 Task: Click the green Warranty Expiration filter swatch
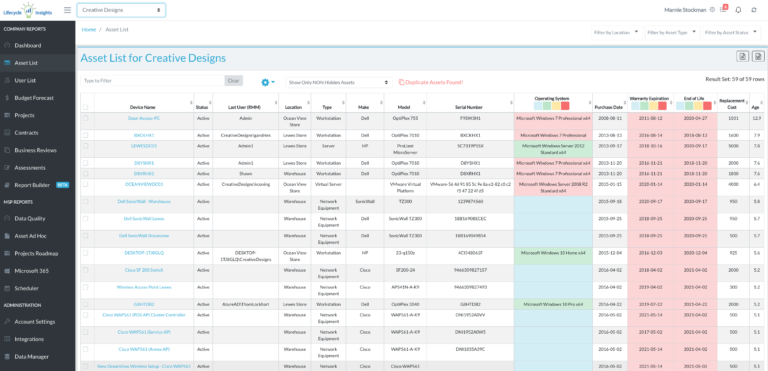644,105
